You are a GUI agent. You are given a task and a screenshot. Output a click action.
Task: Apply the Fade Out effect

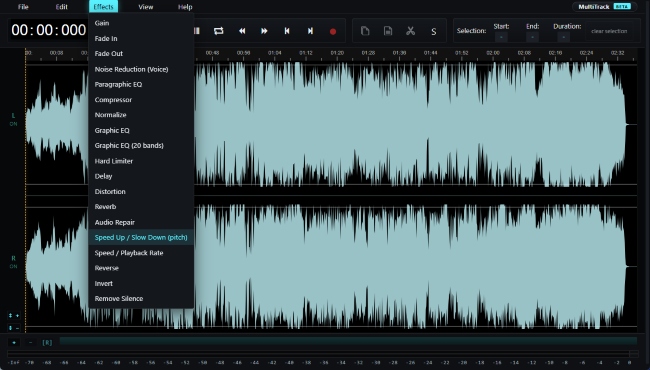coord(141,53)
